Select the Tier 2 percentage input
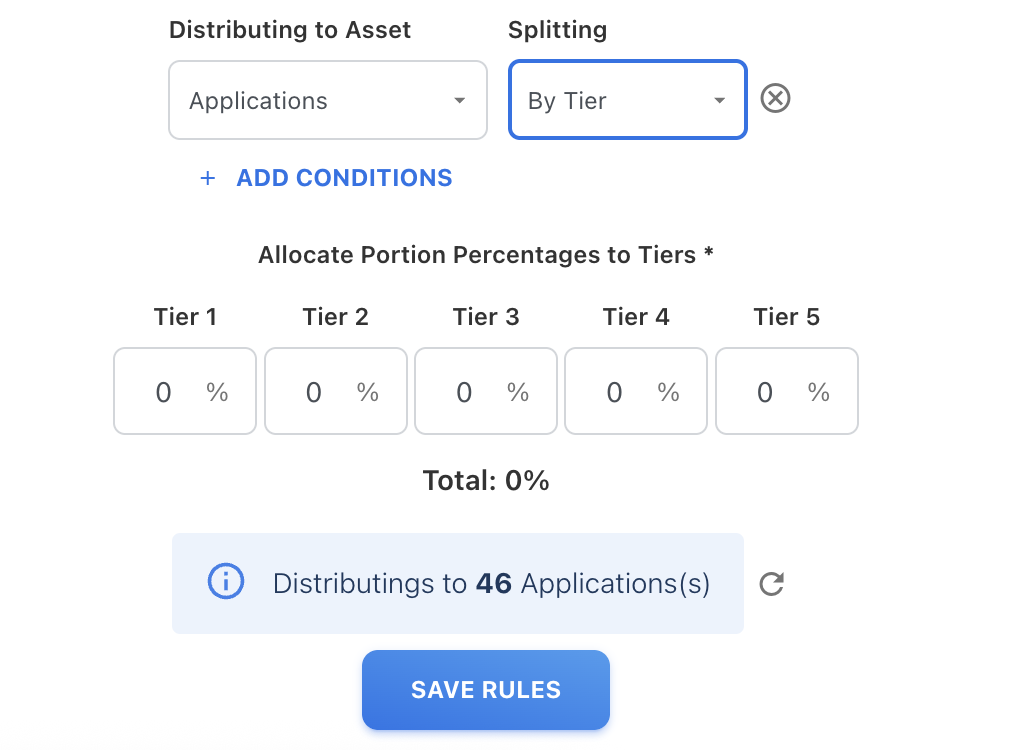The image size is (1010, 750). (320, 392)
